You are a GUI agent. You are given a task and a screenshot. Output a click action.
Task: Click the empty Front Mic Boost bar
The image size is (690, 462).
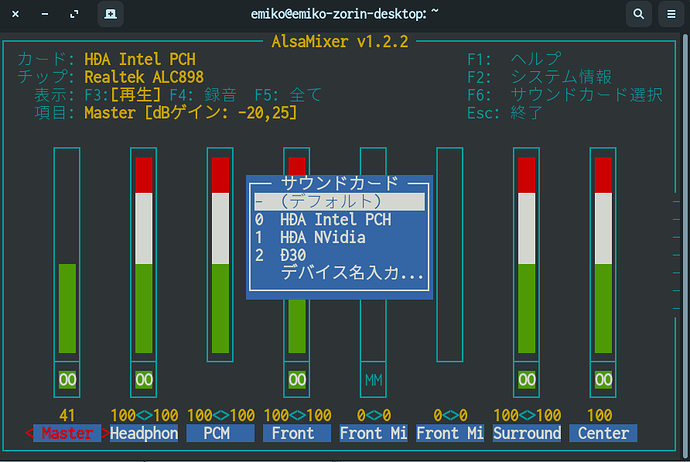[450, 254]
